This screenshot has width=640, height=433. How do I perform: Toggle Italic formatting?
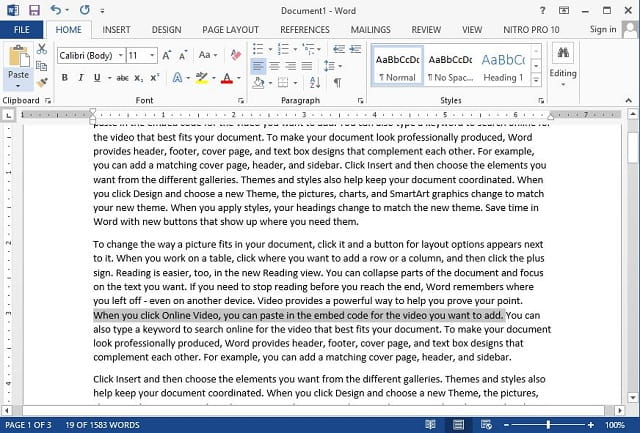[x=82, y=78]
